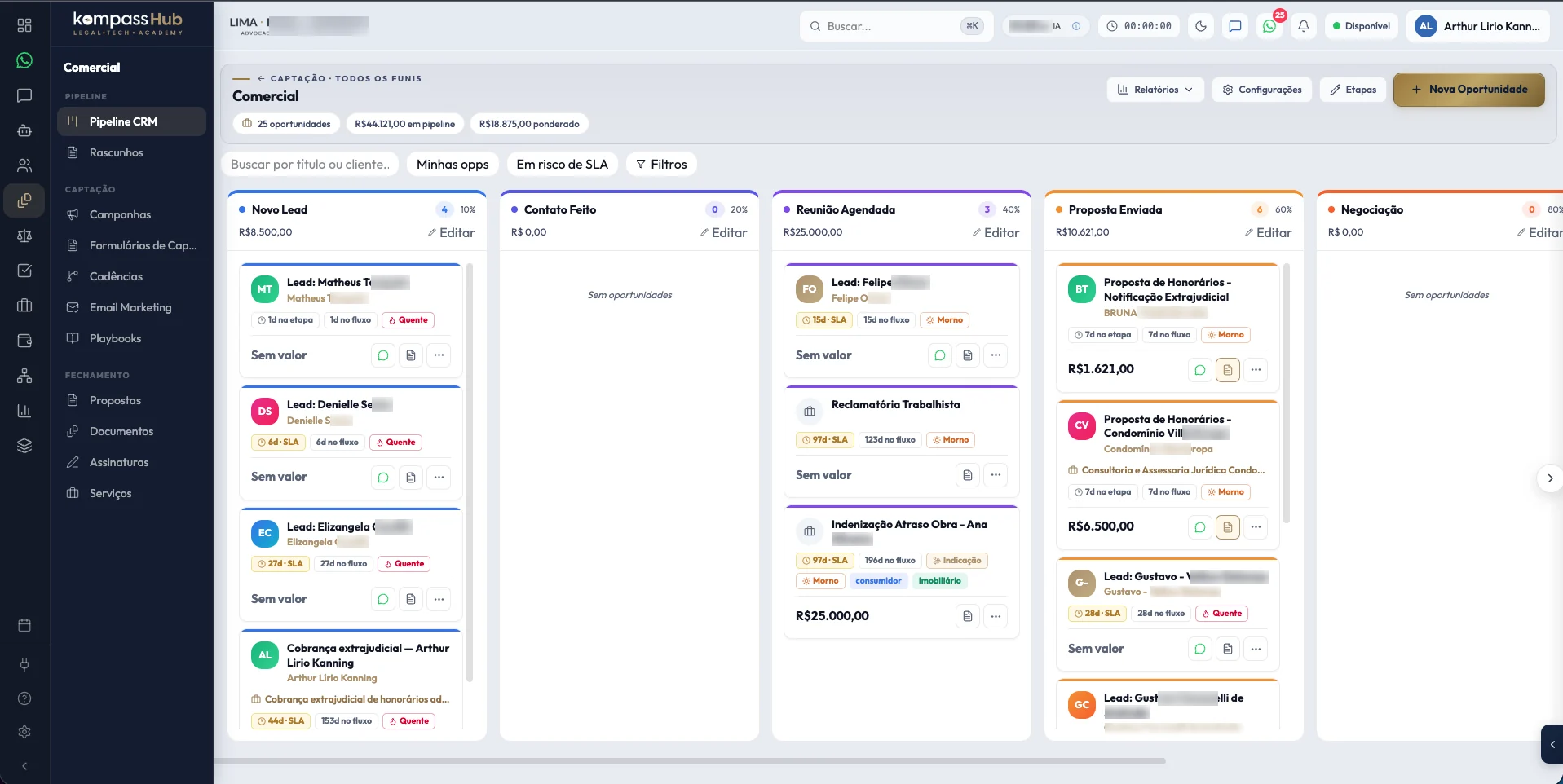The image size is (1563, 784).
Task: Open the Disponível status selector
Action: [x=1362, y=26]
